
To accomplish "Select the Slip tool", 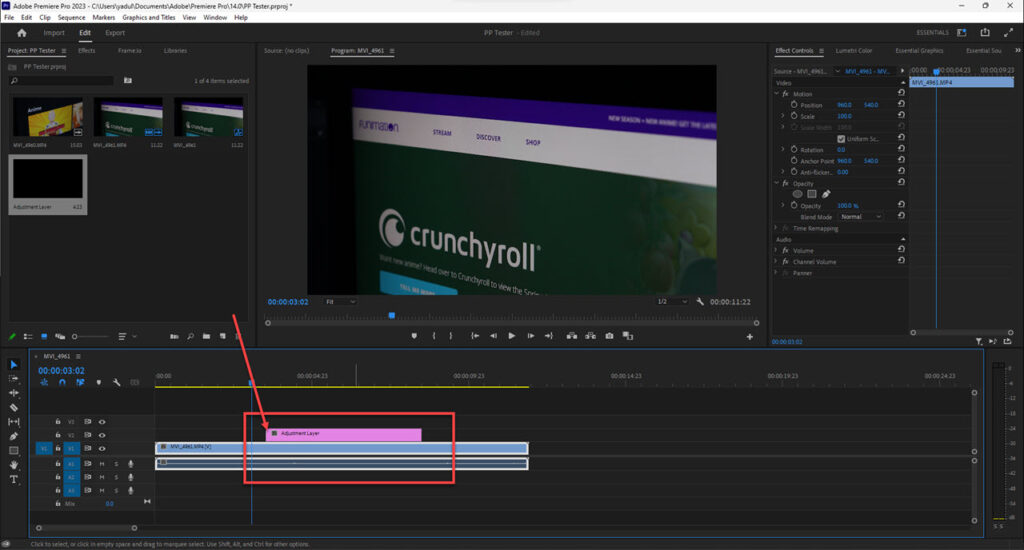I will (x=14, y=422).
